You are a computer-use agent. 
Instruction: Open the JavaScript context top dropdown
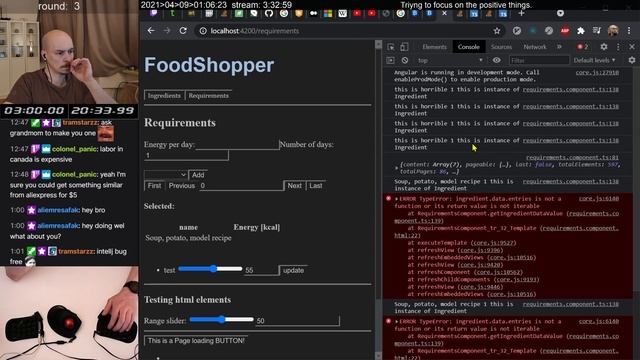pyautogui.click(x=450, y=60)
